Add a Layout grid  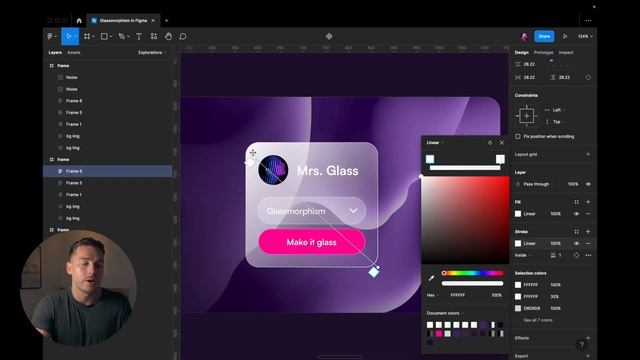[x=588, y=154]
